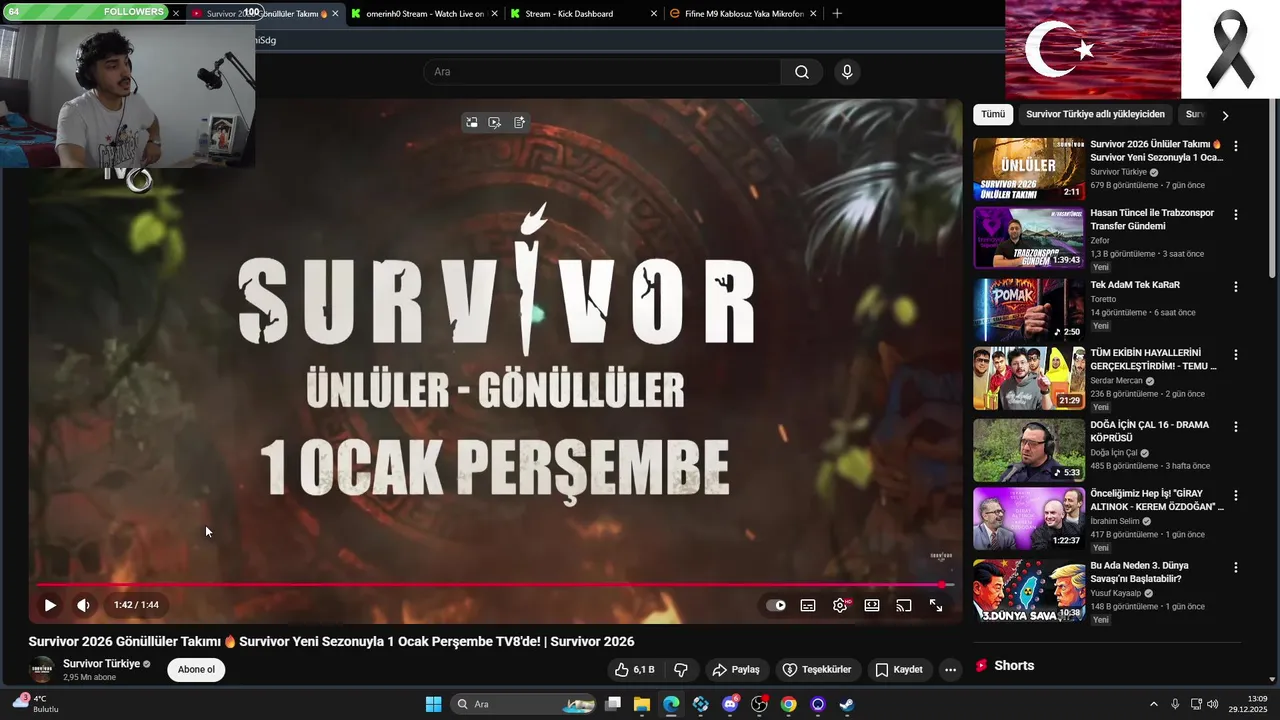The width and height of the screenshot is (1280, 720).
Task: Toggle the autoplay switch in player
Action: (x=776, y=605)
